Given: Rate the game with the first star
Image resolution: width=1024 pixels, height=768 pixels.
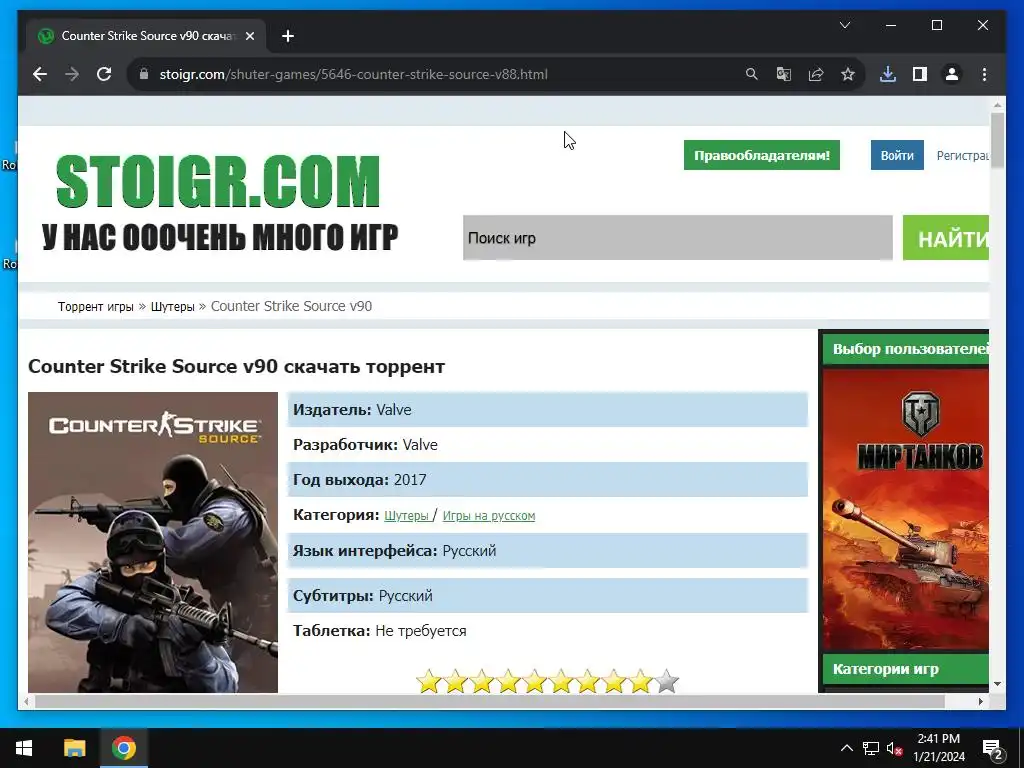Looking at the screenshot, I should 429,681.
